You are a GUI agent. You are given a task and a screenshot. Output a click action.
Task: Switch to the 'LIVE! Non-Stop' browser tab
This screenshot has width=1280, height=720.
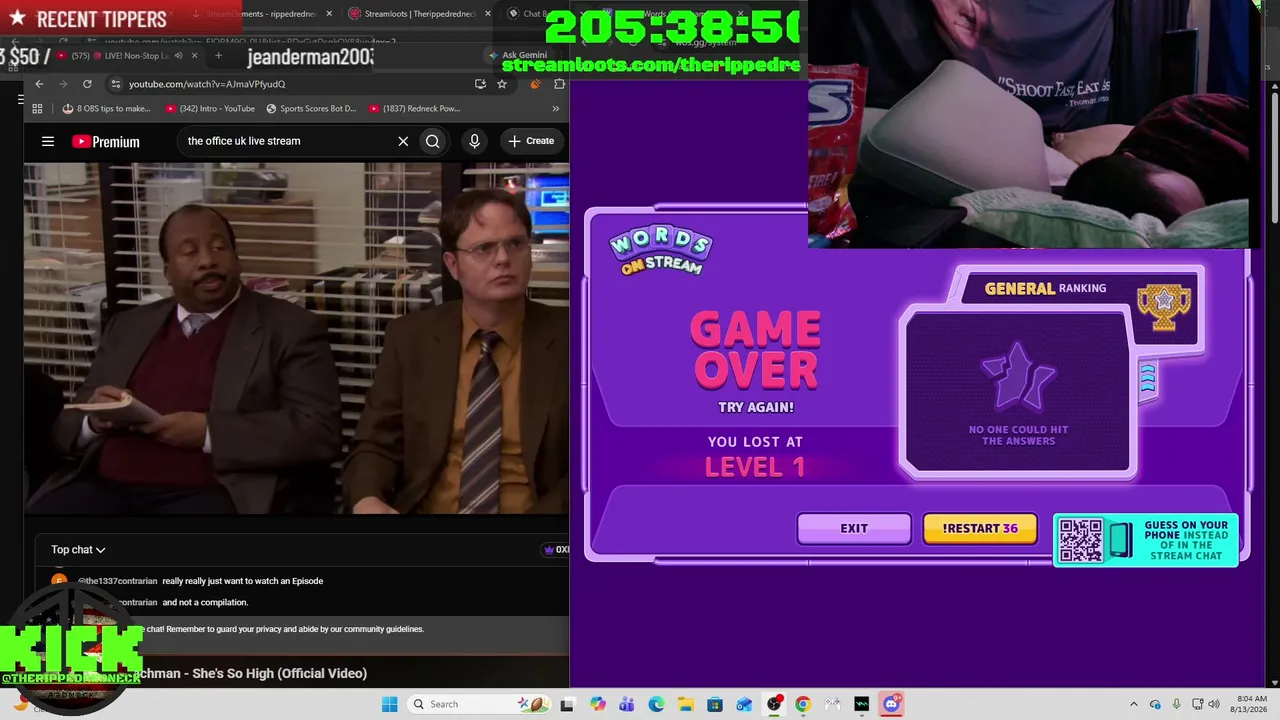(125, 55)
